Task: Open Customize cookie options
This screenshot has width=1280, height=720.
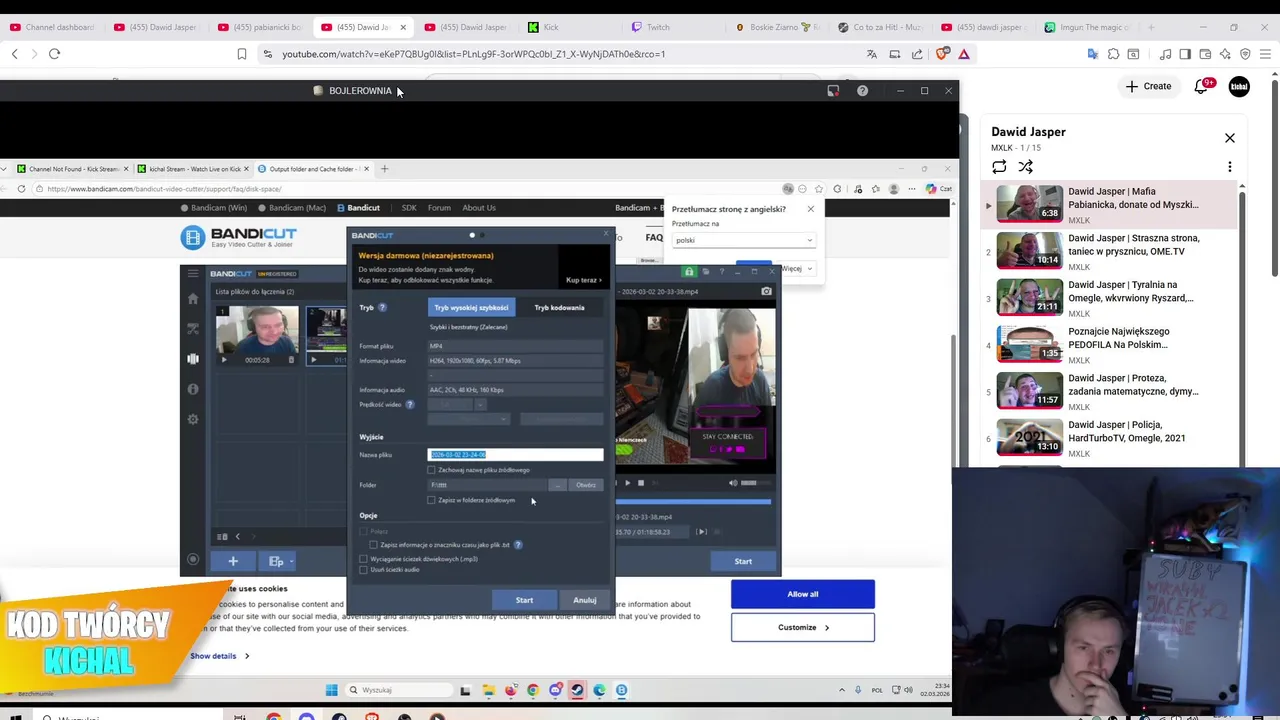Action: (803, 627)
